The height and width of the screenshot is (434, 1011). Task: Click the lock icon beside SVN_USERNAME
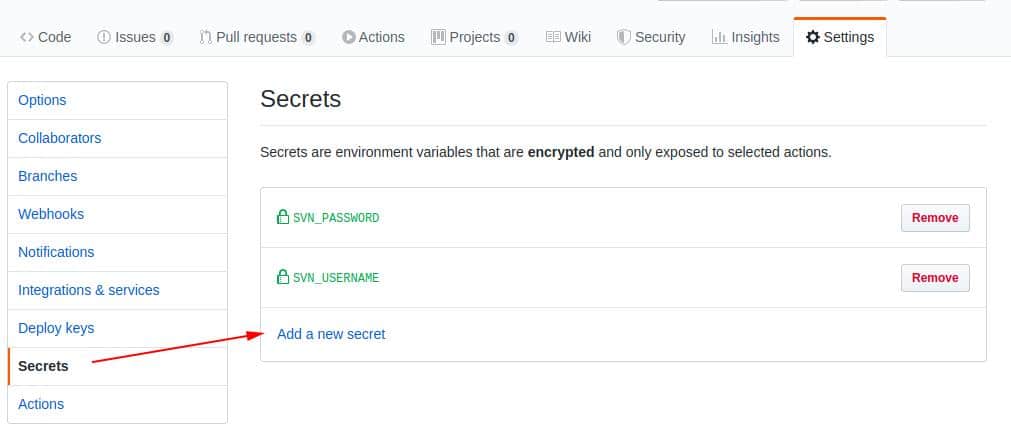282,277
